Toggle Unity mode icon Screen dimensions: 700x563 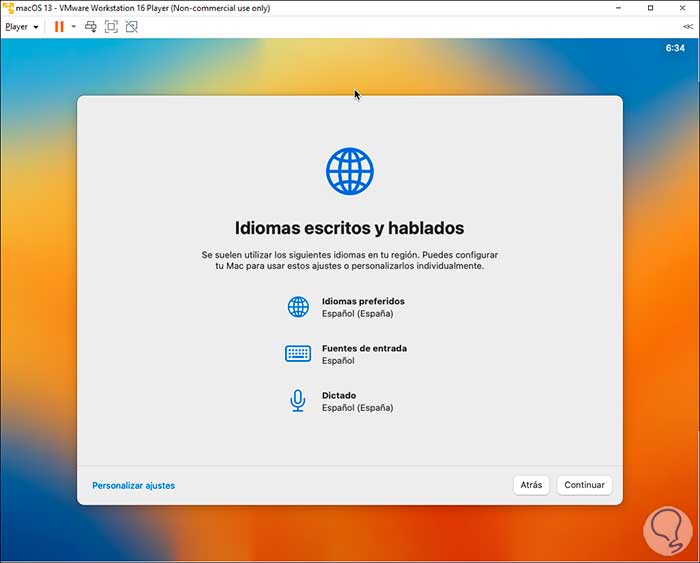click(x=132, y=27)
